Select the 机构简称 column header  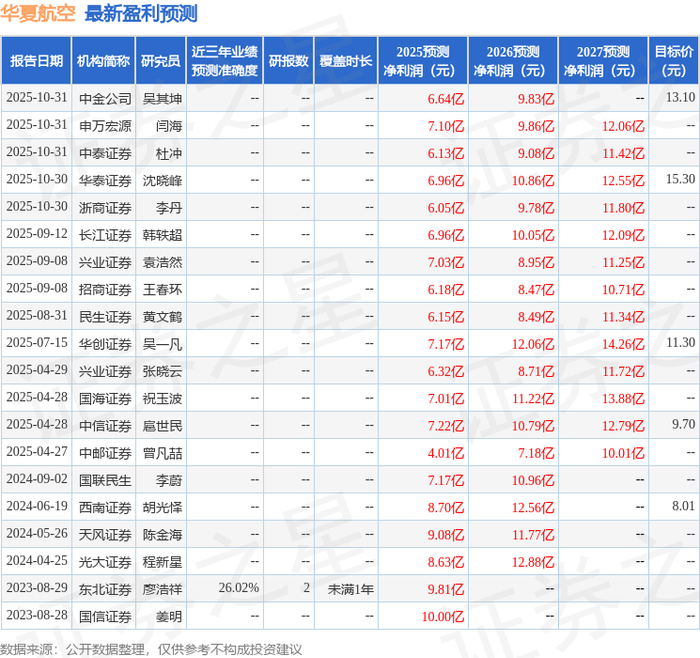[103, 61]
